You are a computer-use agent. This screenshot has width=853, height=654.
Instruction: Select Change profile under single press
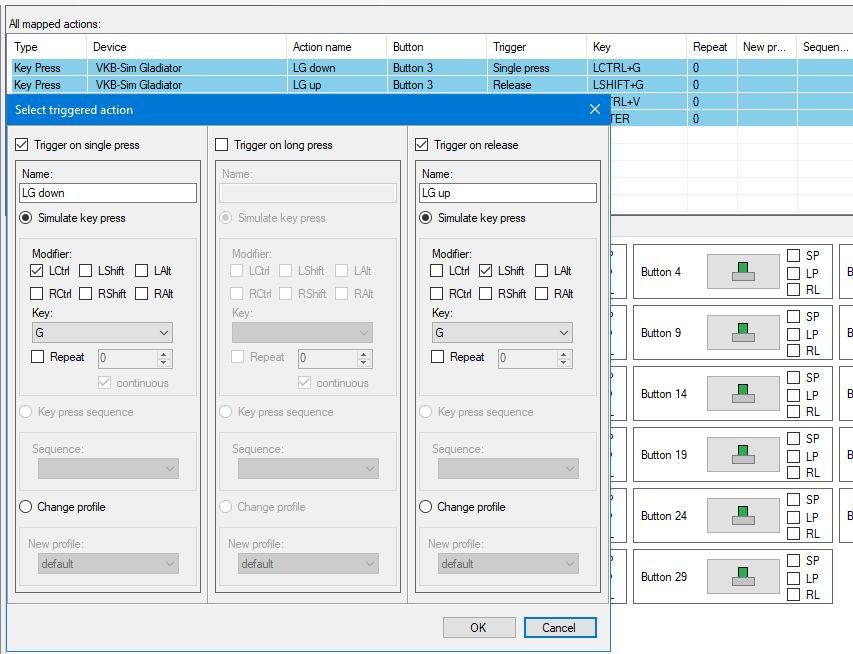[x=26, y=507]
